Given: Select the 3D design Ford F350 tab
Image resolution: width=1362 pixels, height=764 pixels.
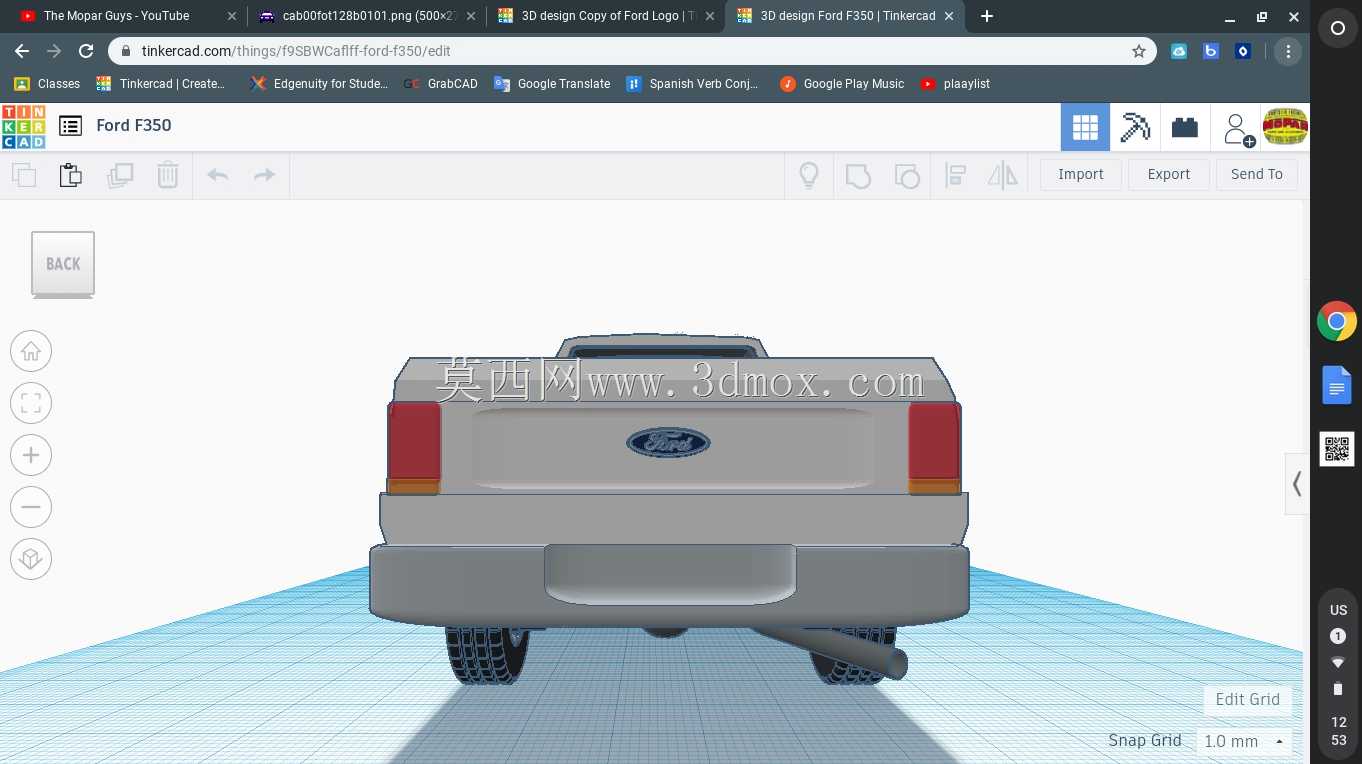Looking at the screenshot, I should coord(843,16).
